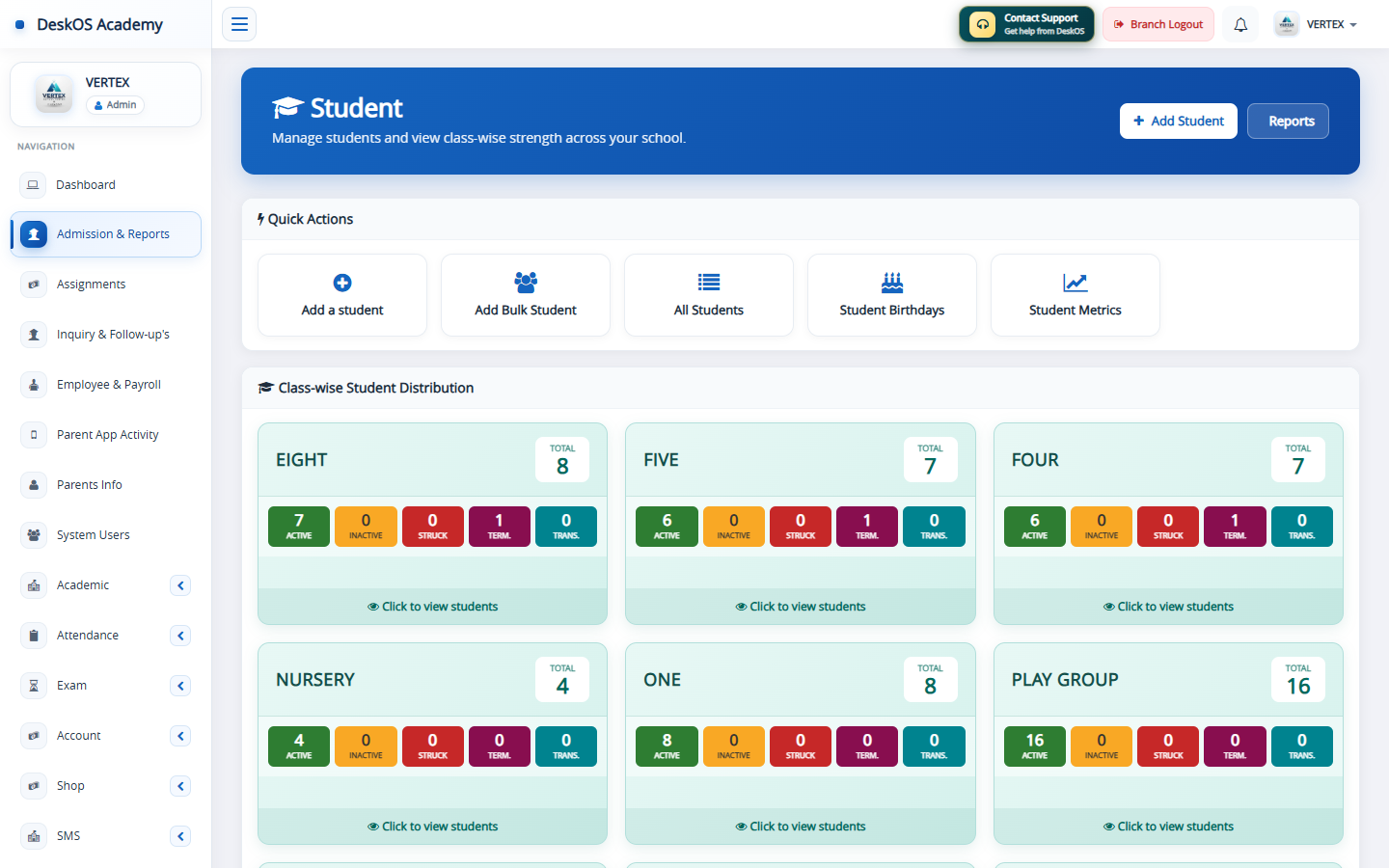Click the group icon on Add Bulk Student

526,283
